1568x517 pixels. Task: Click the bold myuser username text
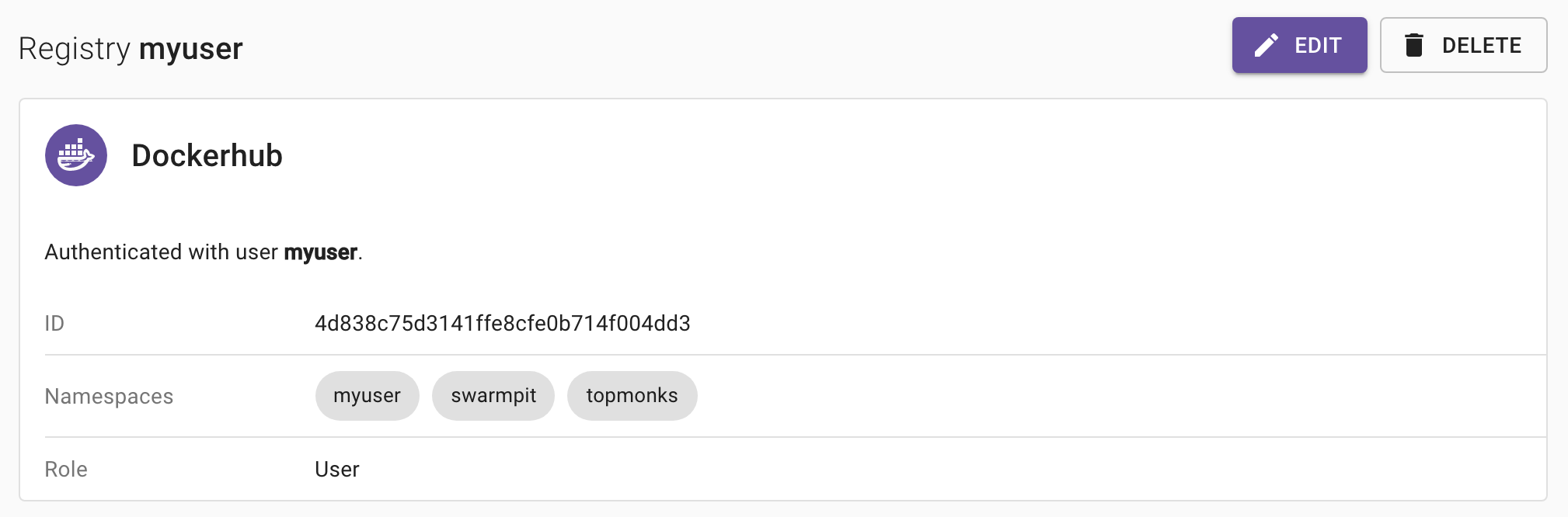pyautogui.click(x=320, y=252)
